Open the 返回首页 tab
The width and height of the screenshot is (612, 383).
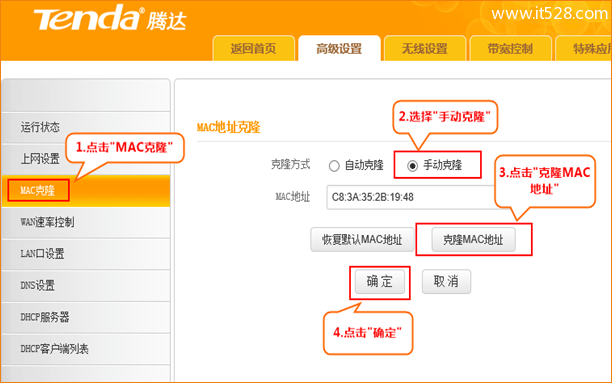(x=253, y=48)
